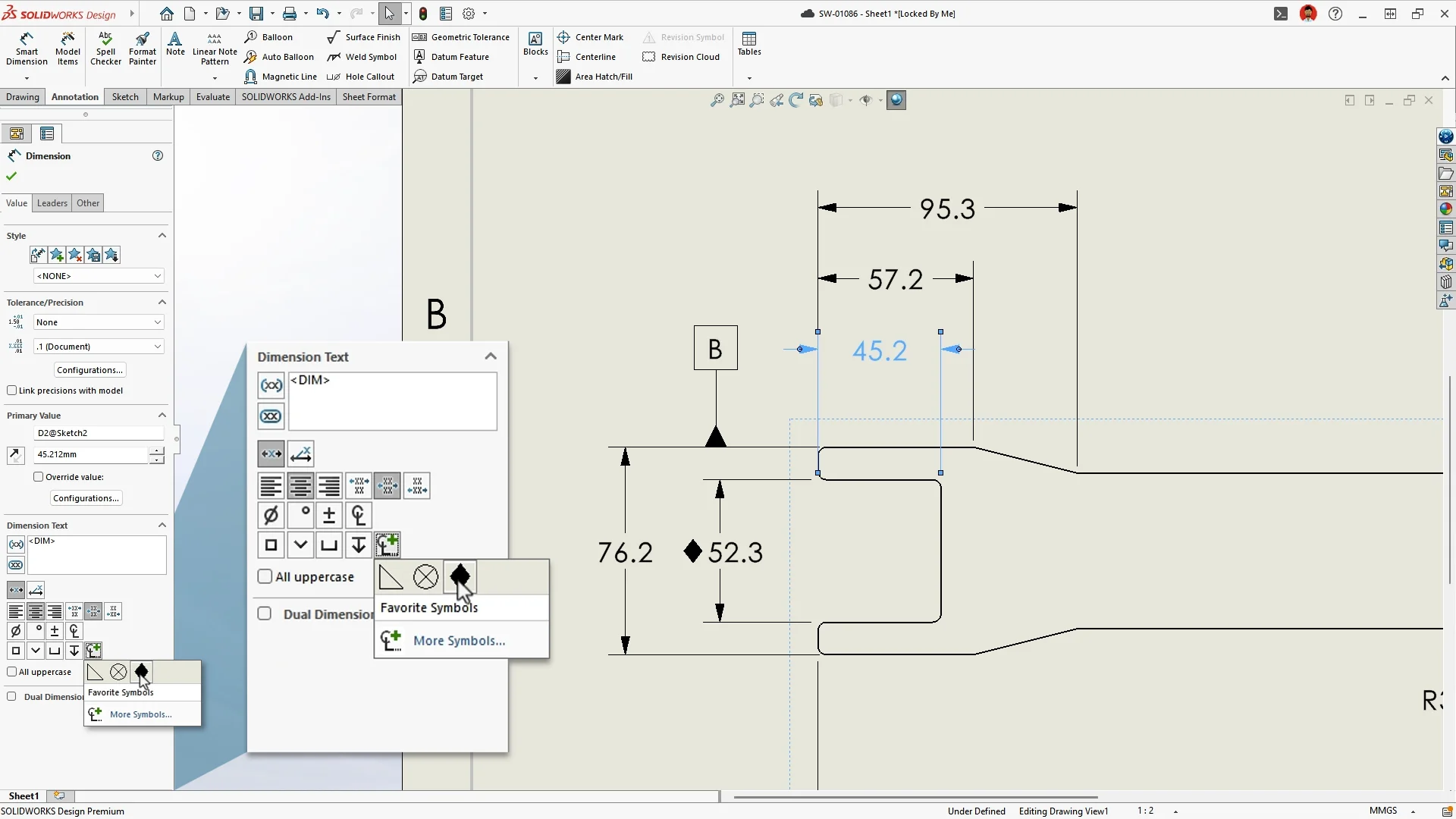Toggle All uppercase in left panel
The height and width of the screenshot is (819, 1456).
point(12,672)
